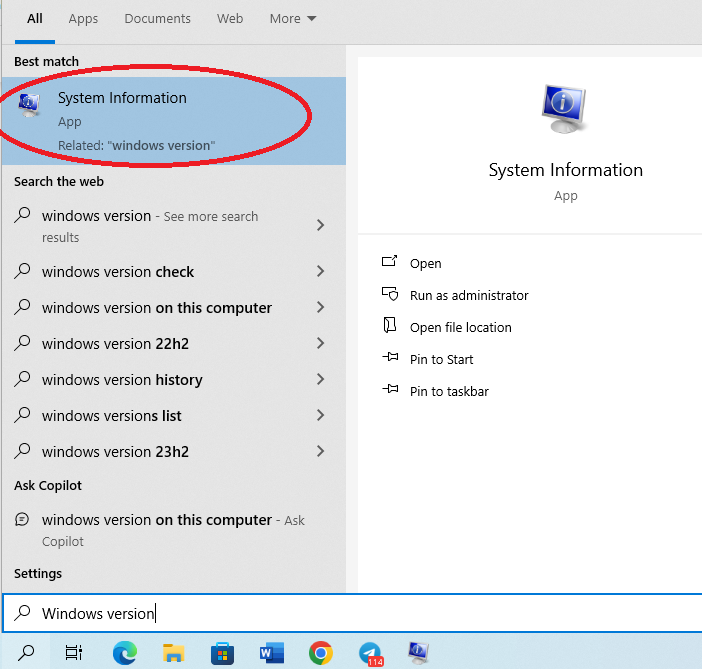
Task: Click the Copilot chat bubble icon
Action: [22, 519]
